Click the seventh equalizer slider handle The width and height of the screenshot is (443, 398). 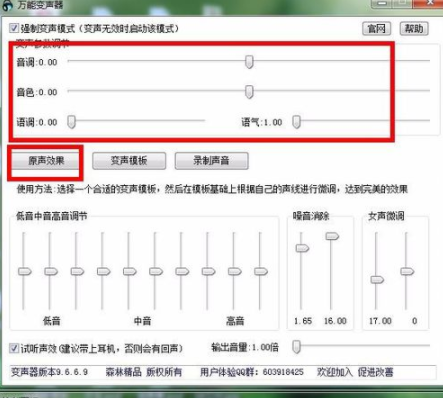182,271
